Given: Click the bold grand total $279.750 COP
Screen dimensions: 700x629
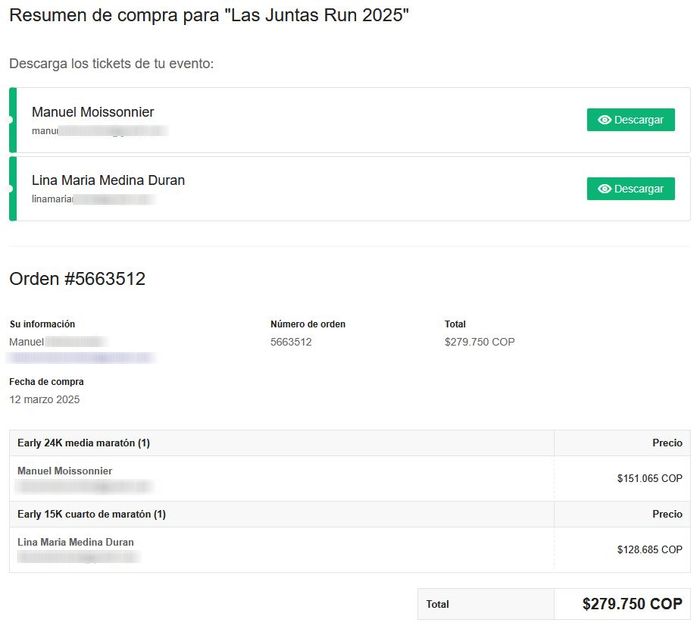Looking at the screenshot, I should point(632,604).
